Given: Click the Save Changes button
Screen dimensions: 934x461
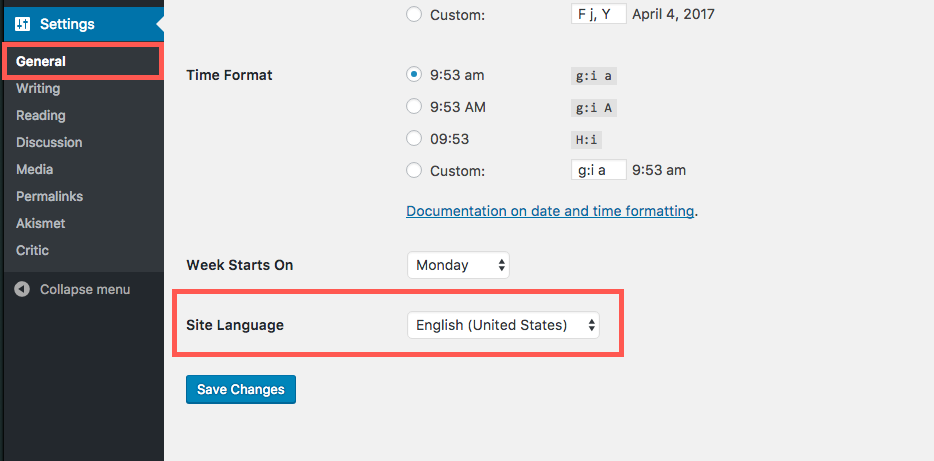Looking at the screenshot, I should coord(241,390).
